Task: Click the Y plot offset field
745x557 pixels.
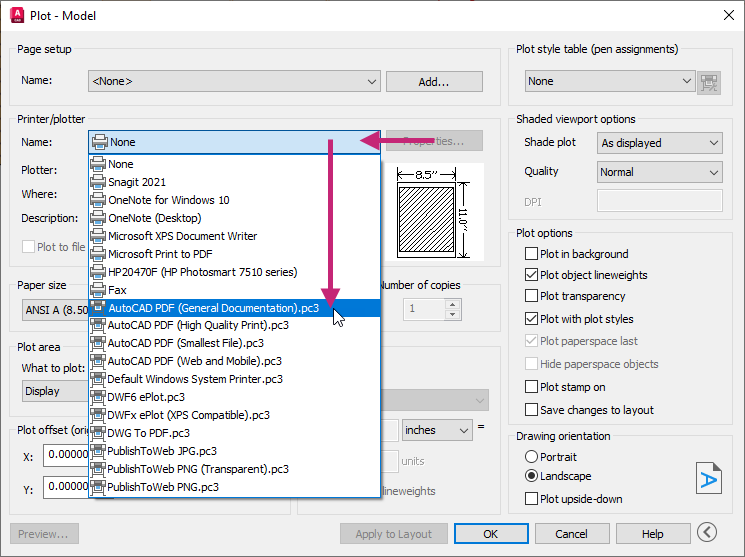Action: point(66,487)
